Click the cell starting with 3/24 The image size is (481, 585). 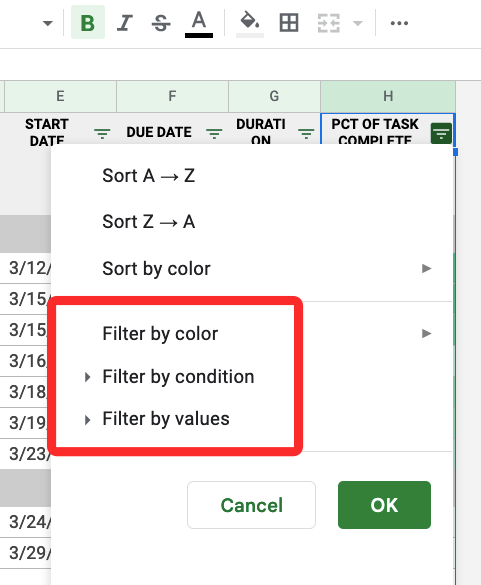tap(26, 522)
